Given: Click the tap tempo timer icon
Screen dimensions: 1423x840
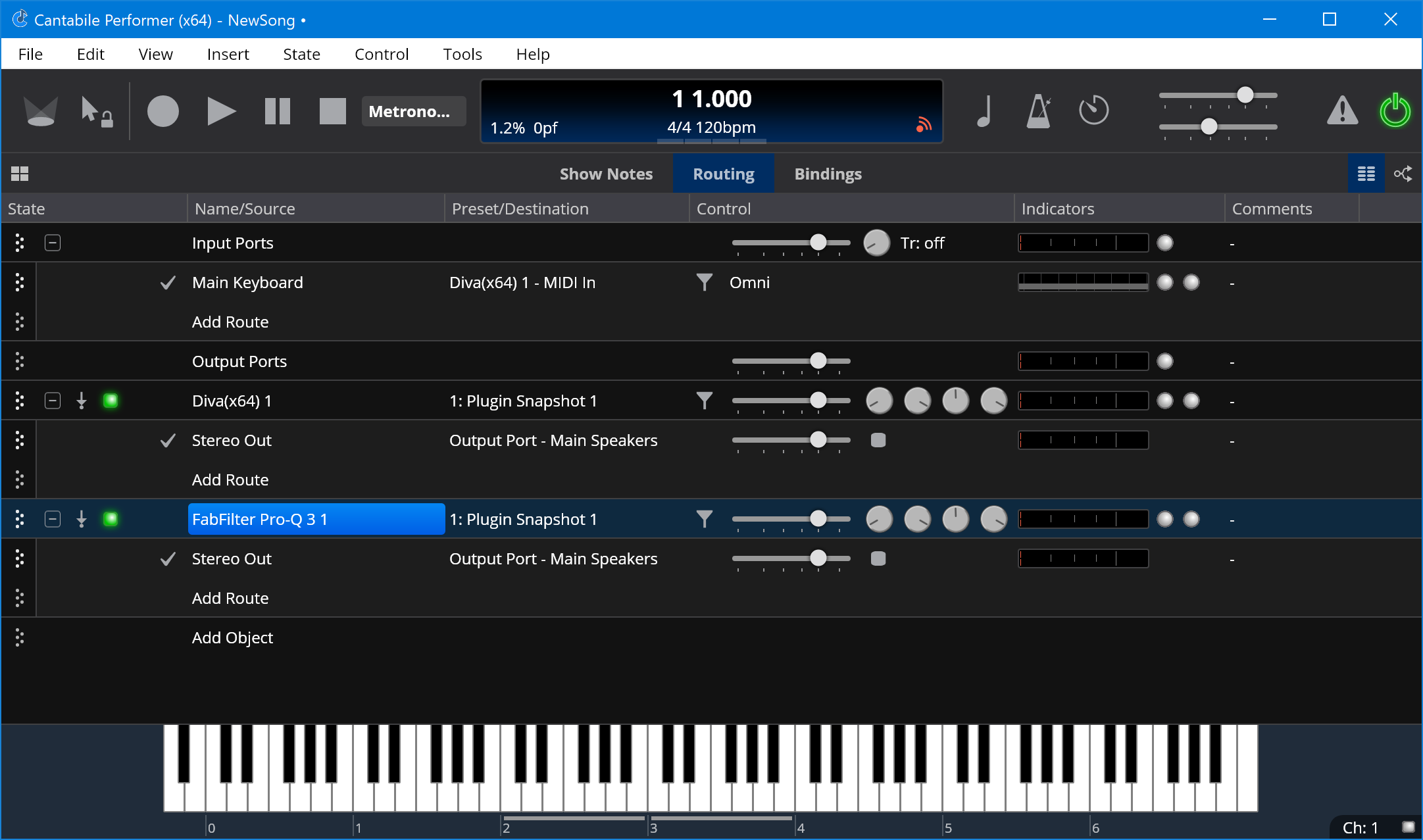Looking at the screenshot, I should click(x=1093, y=110).
